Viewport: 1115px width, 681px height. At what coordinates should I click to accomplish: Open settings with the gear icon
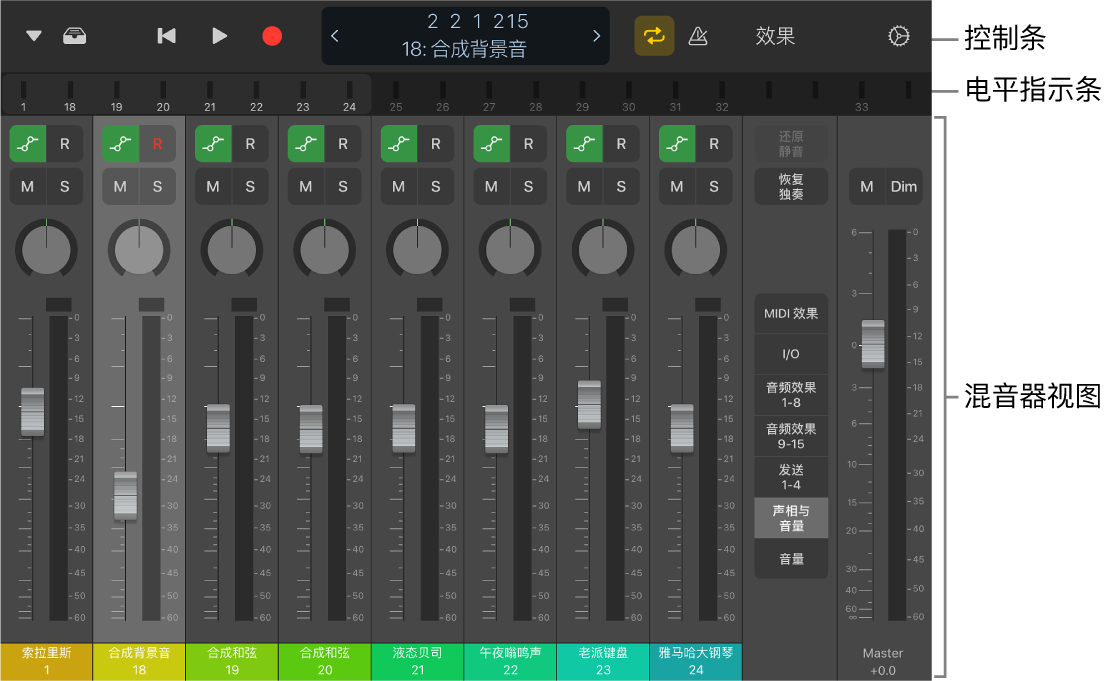pos(898,35)
